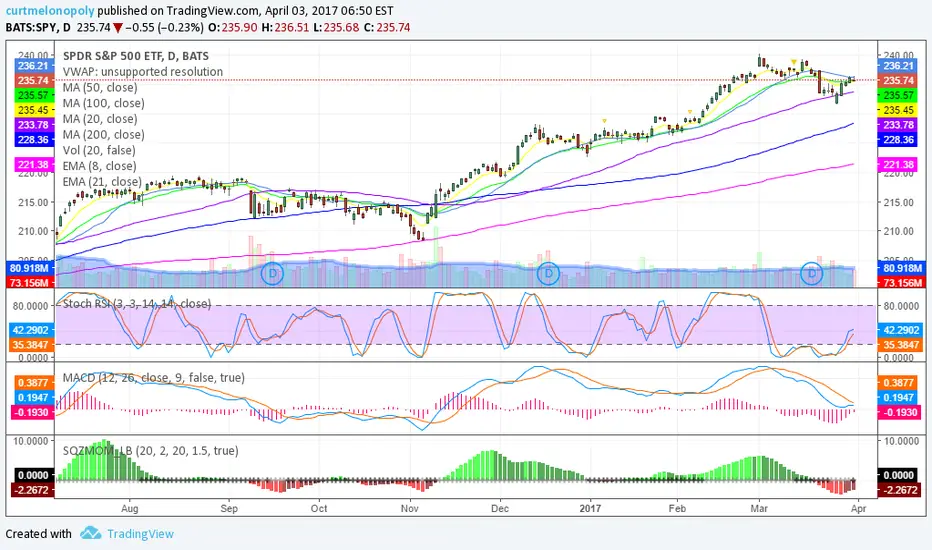This screenshot has height=550, width=932.
Task: Click the L:235.68 low value
Action: pos(335,27)
